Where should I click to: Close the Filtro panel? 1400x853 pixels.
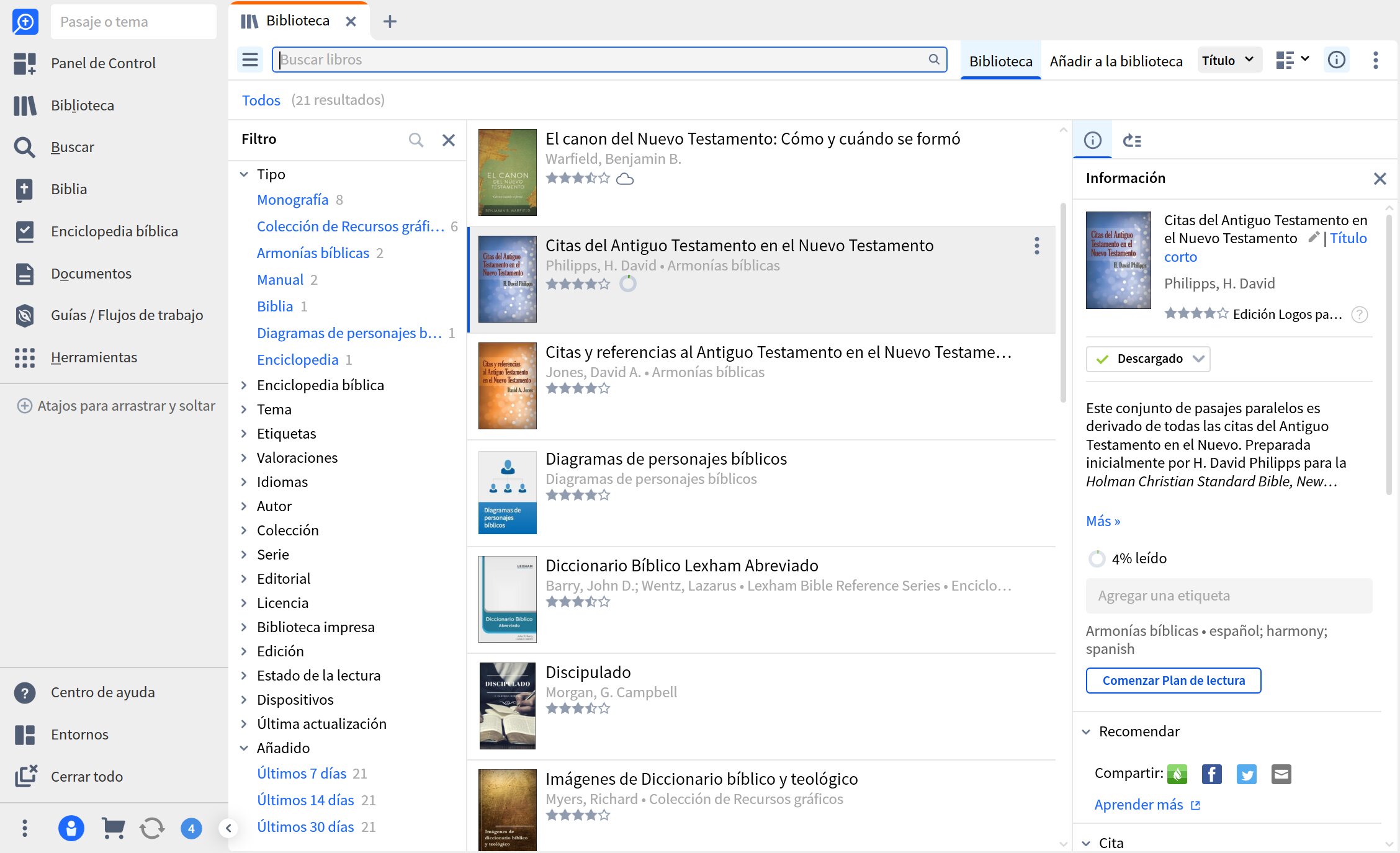[448, 140]
